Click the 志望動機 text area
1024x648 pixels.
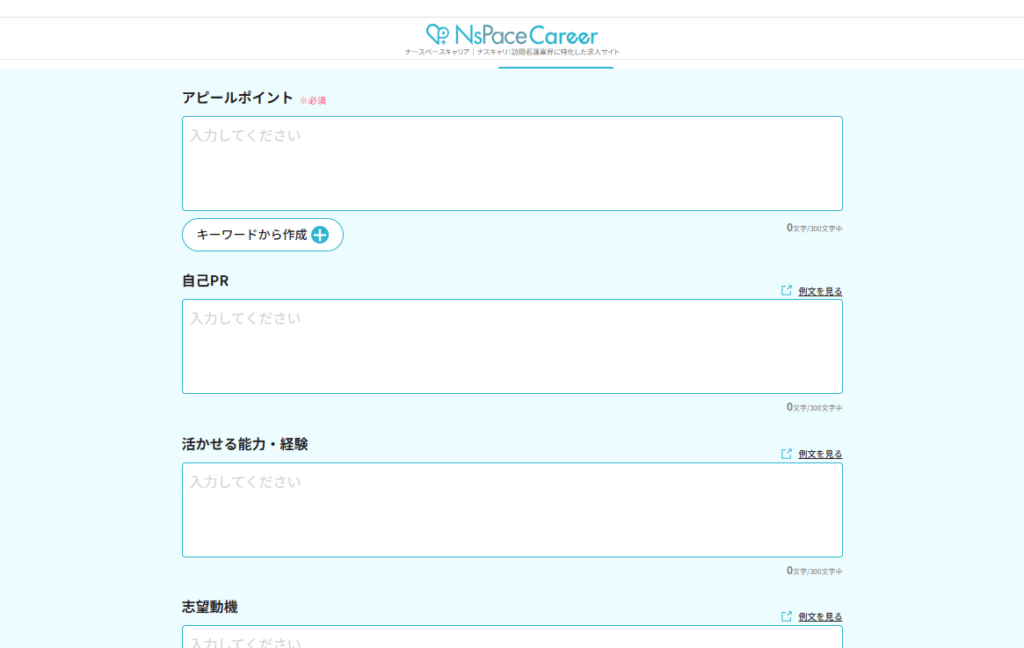[512, 638]
